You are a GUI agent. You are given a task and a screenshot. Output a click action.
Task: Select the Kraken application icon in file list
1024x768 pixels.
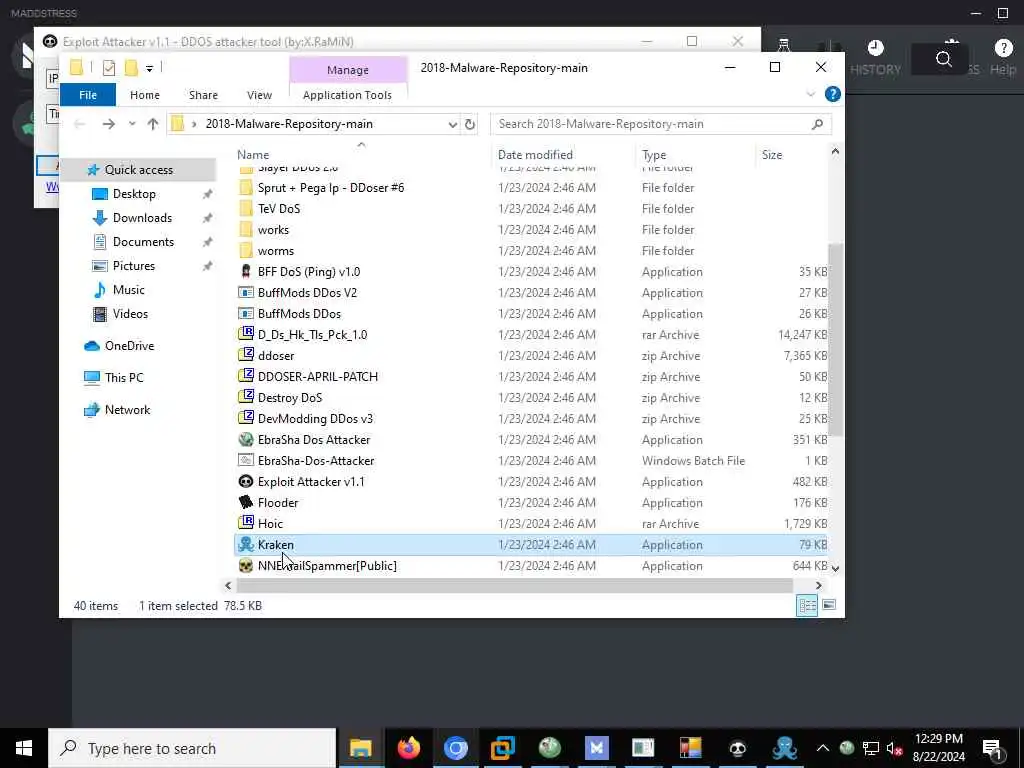tap(246, 544)
